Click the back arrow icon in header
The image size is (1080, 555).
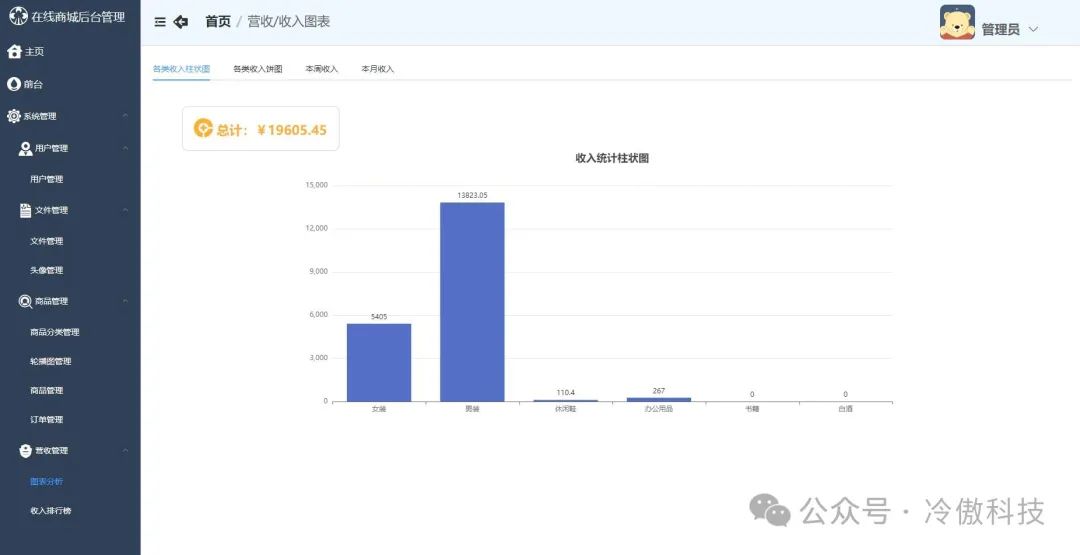tap(180, 22)
